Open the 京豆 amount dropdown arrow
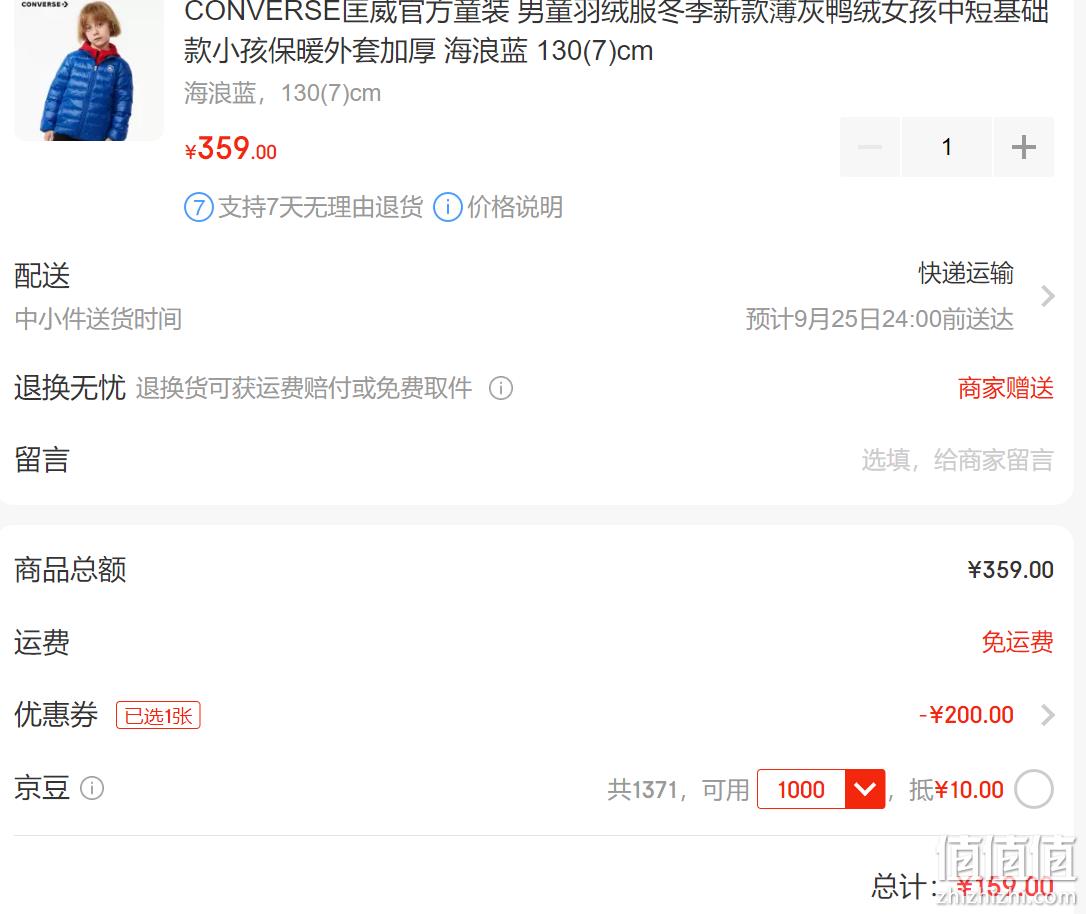 [x=865, y=789]
